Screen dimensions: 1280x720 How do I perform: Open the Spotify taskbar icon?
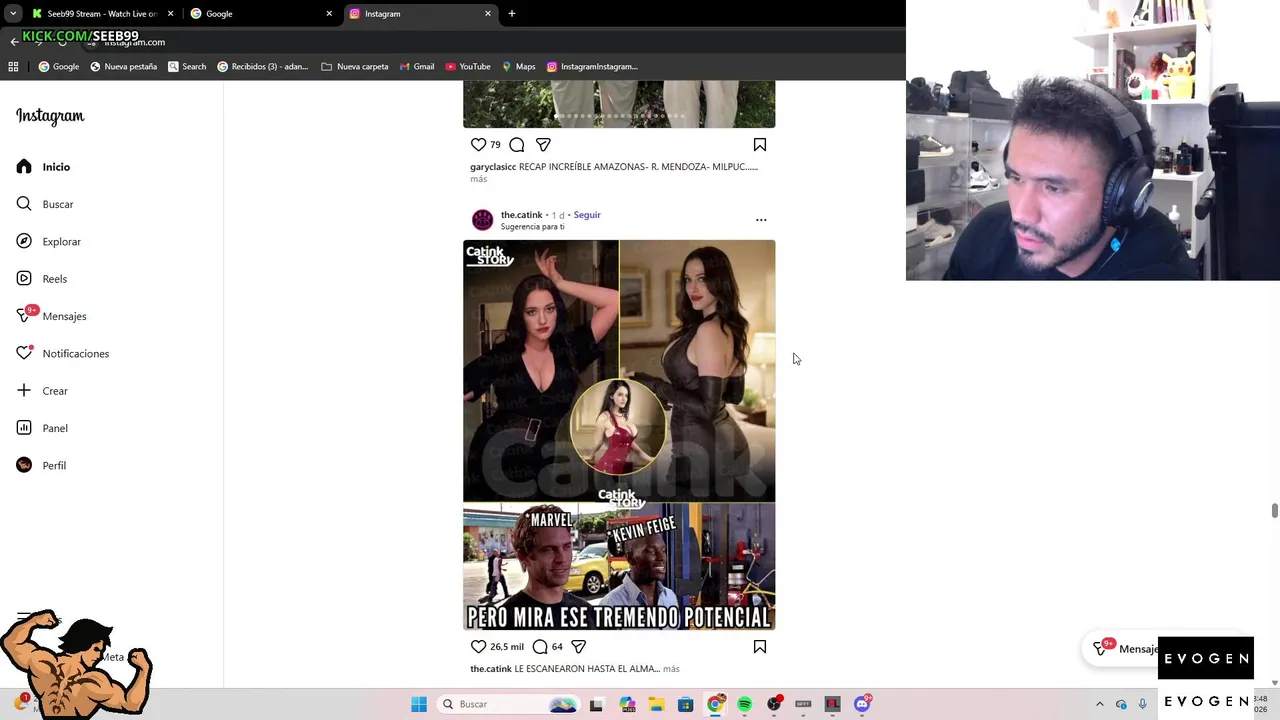click(x=744, y=704)
